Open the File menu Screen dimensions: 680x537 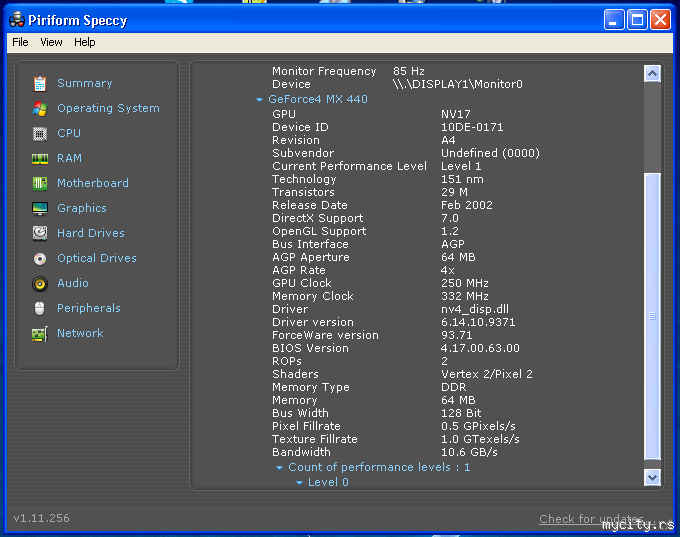click(x=20, y=42)
